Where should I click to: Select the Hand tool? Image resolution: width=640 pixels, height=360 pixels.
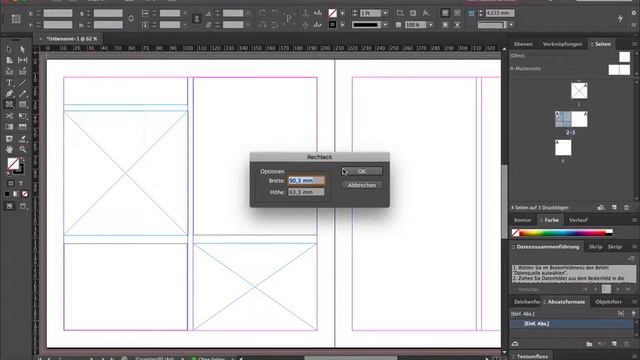click(9, 150)
